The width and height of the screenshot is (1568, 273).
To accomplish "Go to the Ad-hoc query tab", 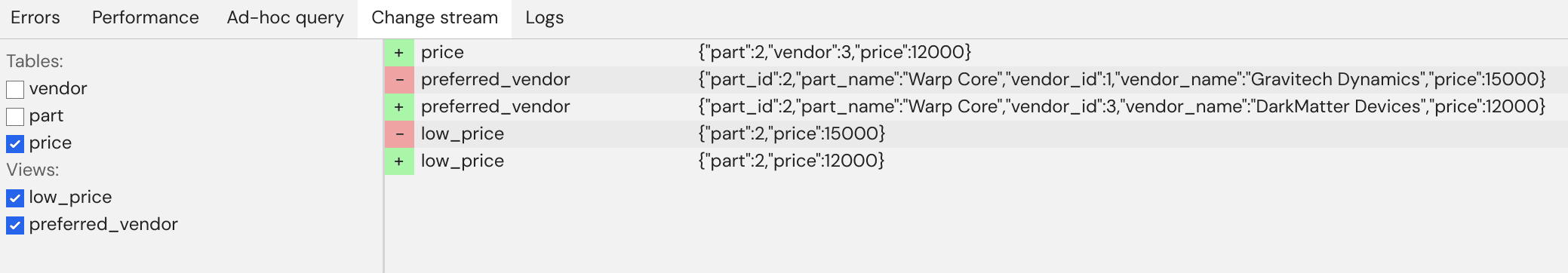I will [285, 18].
